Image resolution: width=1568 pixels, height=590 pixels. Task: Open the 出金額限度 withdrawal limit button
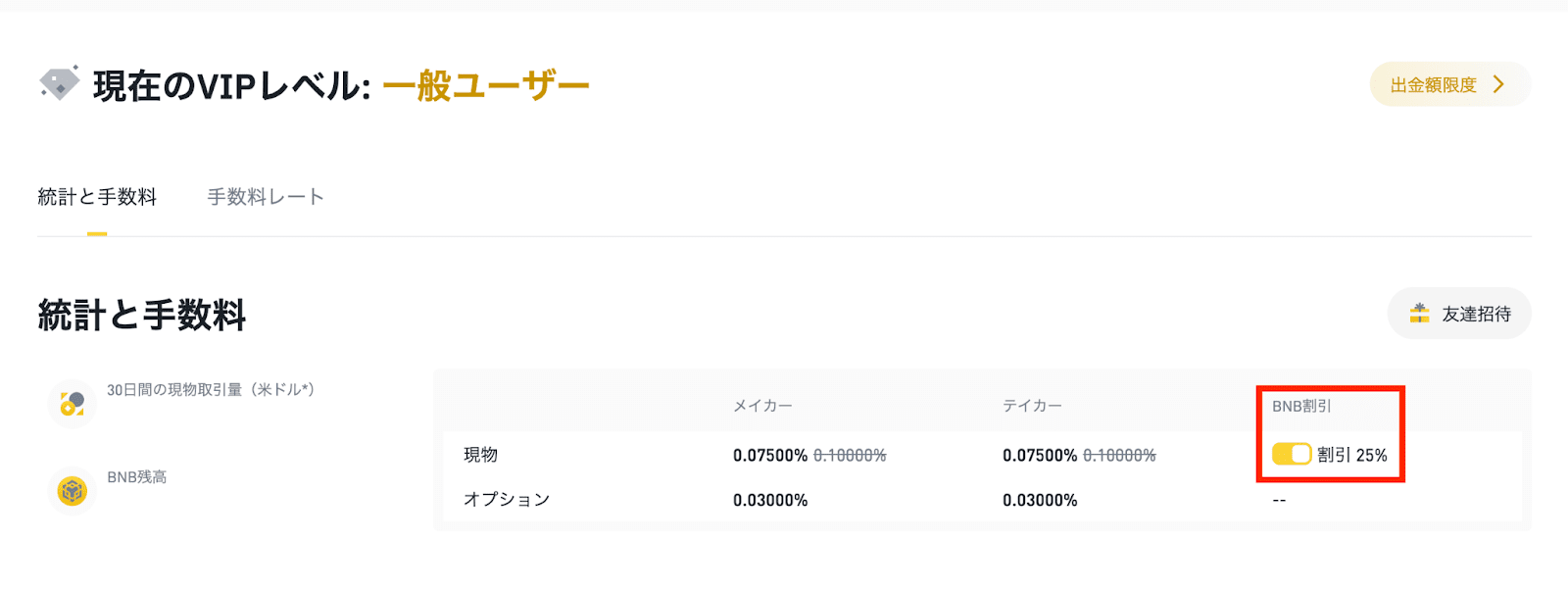tap(1450, 84)
